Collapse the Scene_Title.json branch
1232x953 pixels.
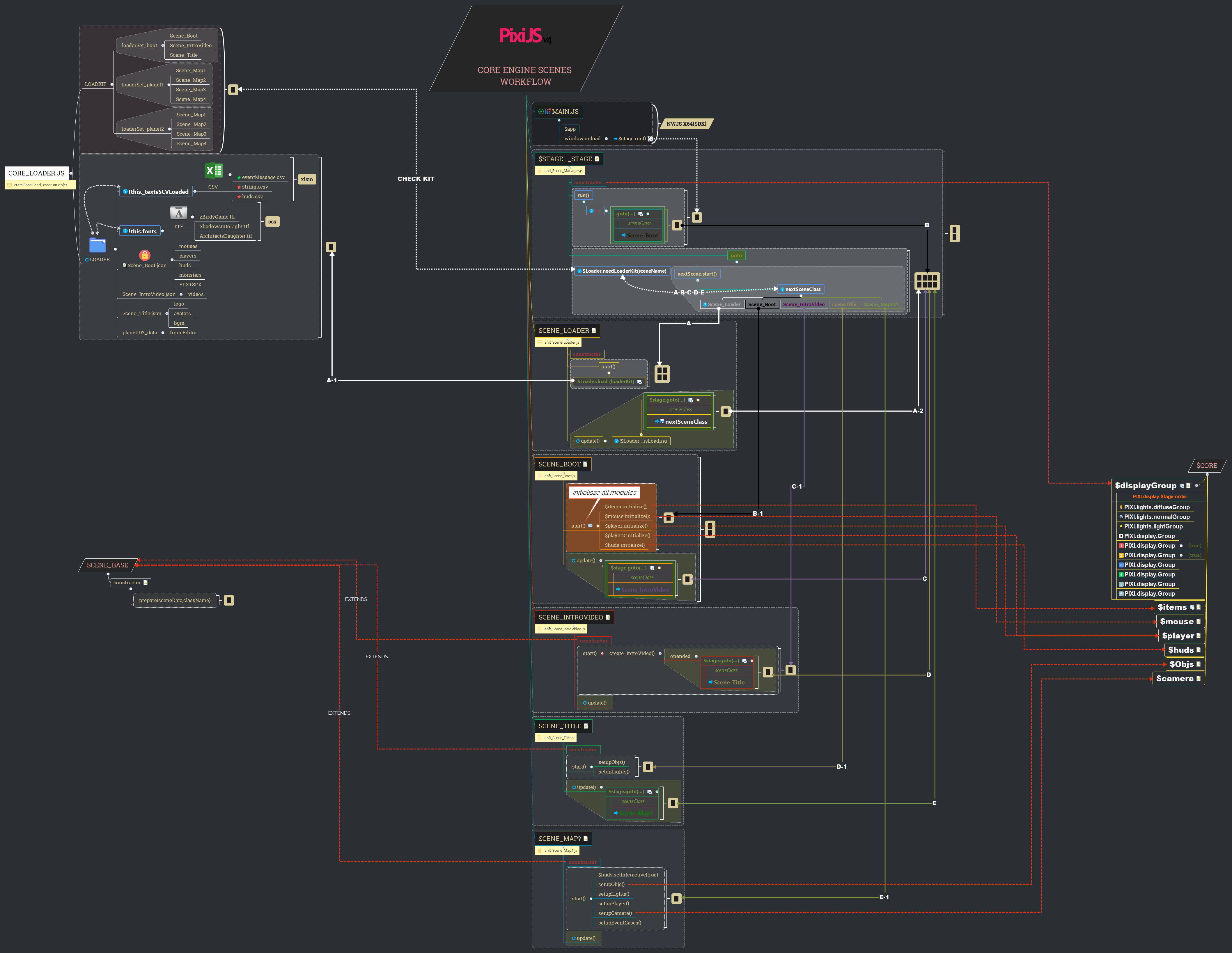[x=166, y=313]
